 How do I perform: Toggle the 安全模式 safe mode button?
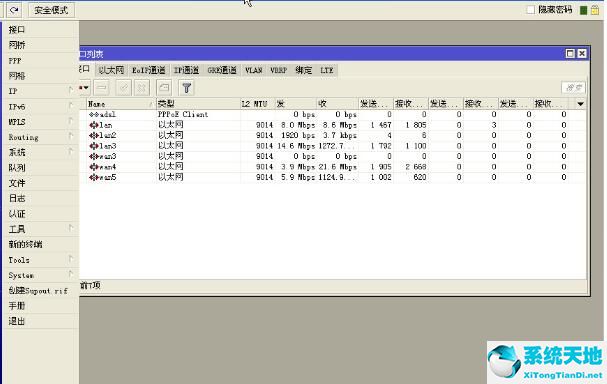pyautogui.click(x=51, y=10)
